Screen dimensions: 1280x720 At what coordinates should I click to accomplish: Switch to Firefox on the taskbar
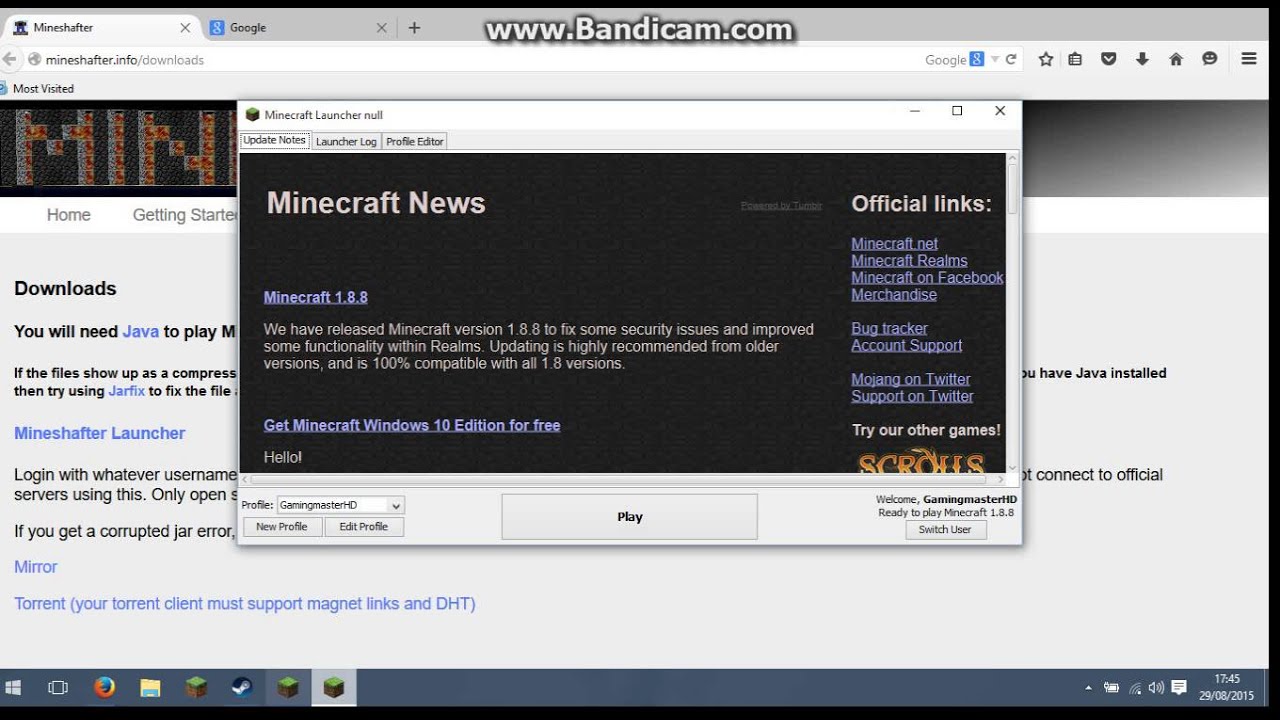tap(104, 687)
